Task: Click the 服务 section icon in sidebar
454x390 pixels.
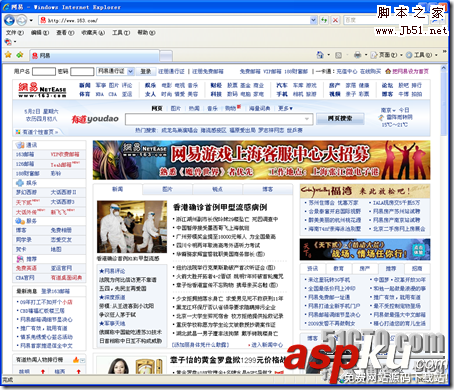Action: click(20, 221)
